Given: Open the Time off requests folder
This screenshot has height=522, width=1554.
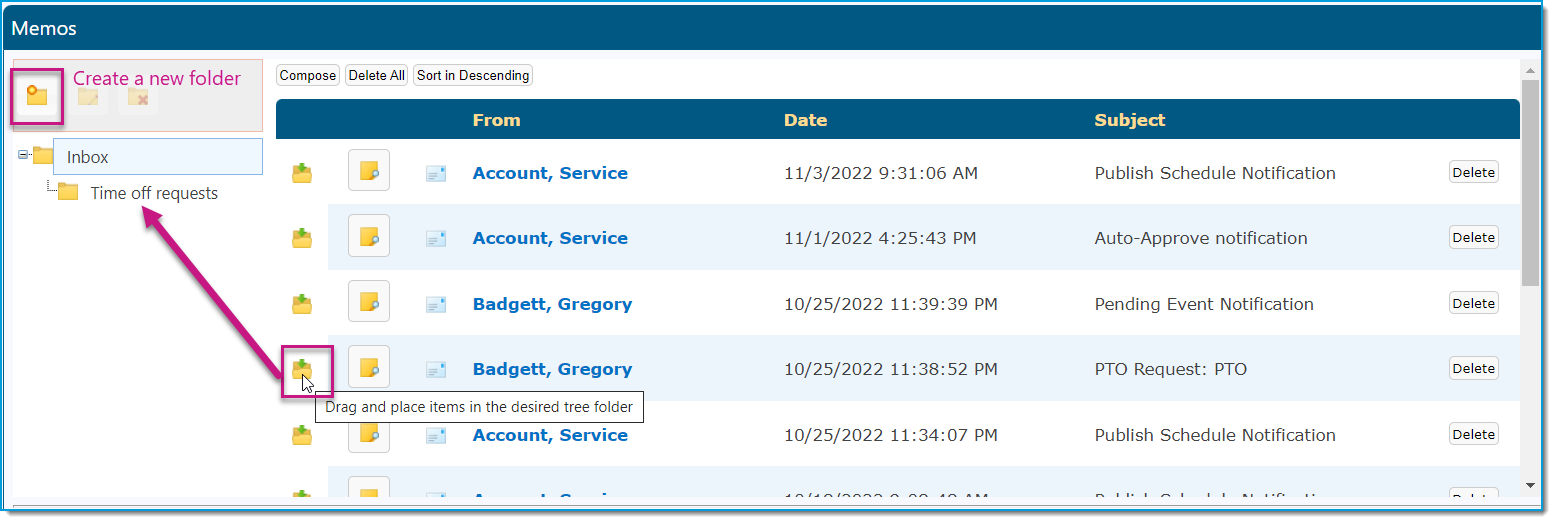Looking at the screenshot, I should coord(154,193).
